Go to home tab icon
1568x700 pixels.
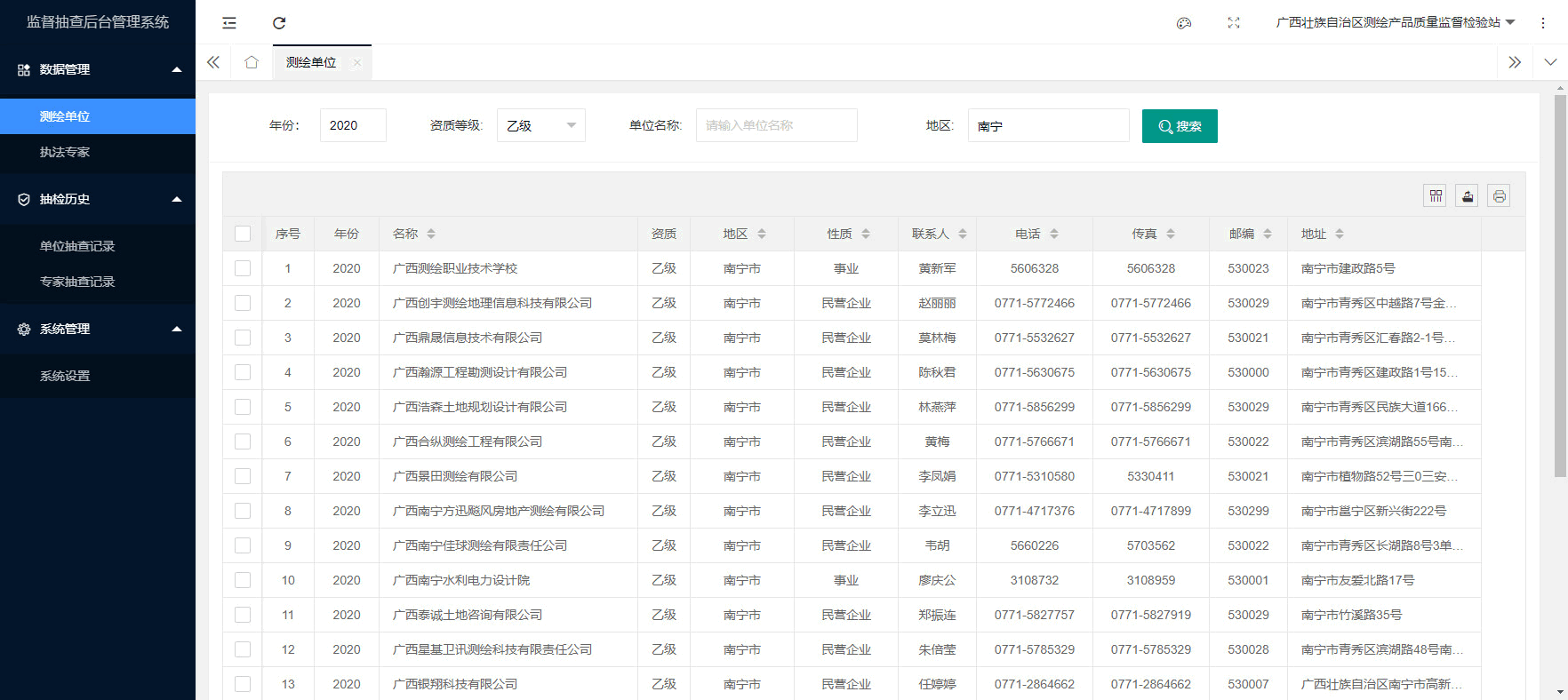[252, 62]
